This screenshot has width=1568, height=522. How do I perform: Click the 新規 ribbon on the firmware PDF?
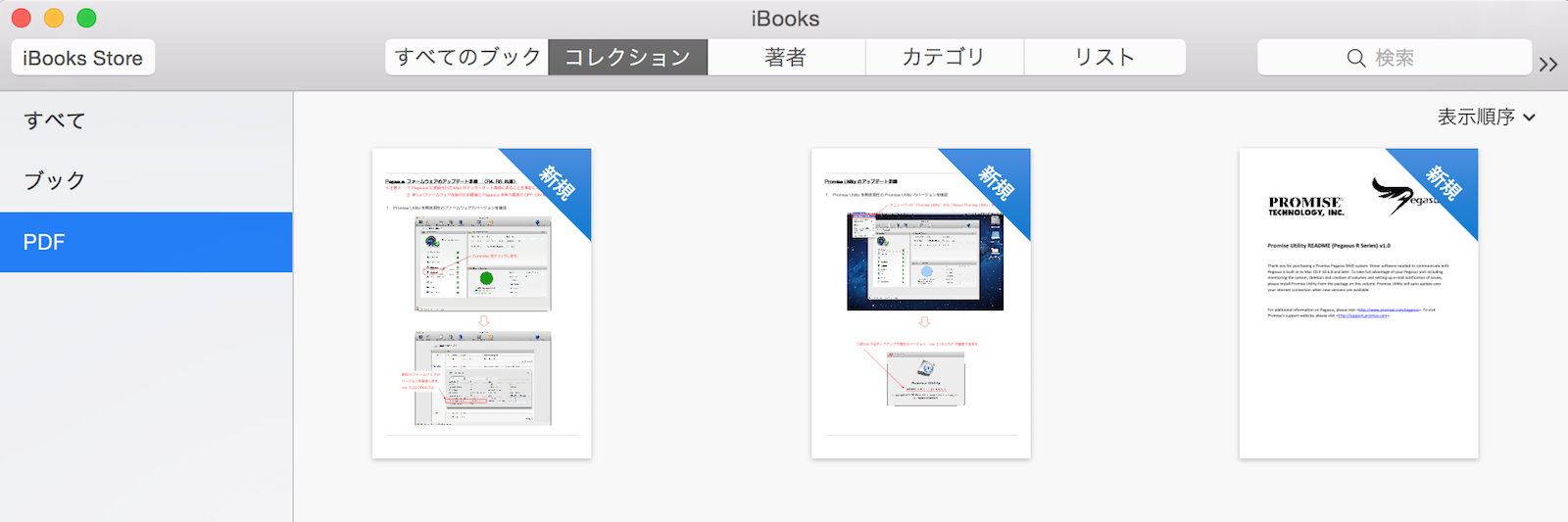(556, 183)
